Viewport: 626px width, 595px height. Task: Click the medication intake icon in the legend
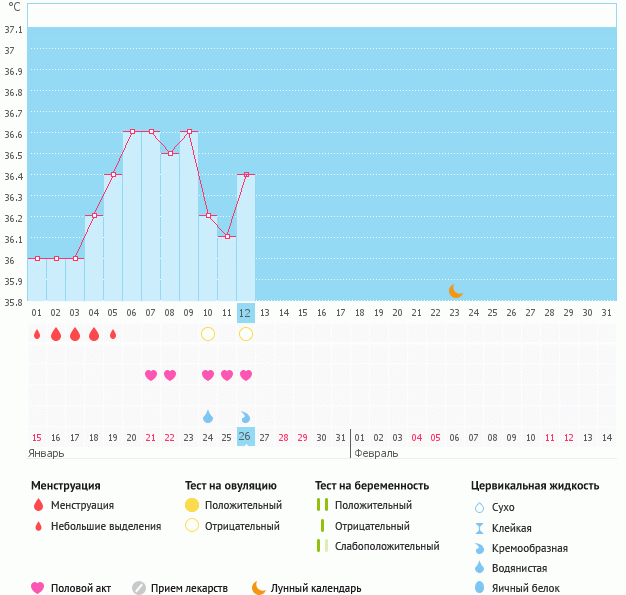[139, 588]
